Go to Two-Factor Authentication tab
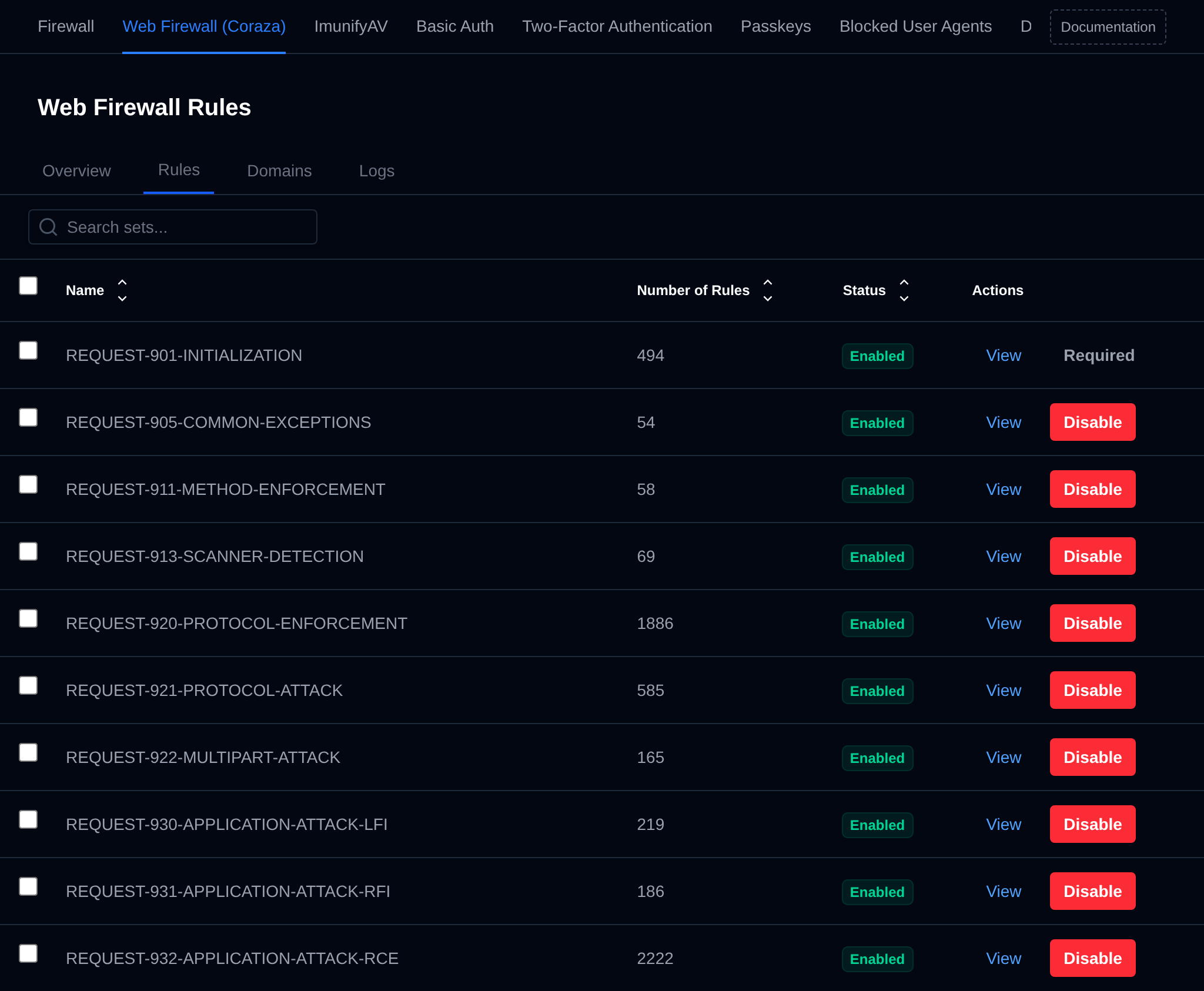The height and width of the screenshot is (991, 1204). (x=617, y=26)
